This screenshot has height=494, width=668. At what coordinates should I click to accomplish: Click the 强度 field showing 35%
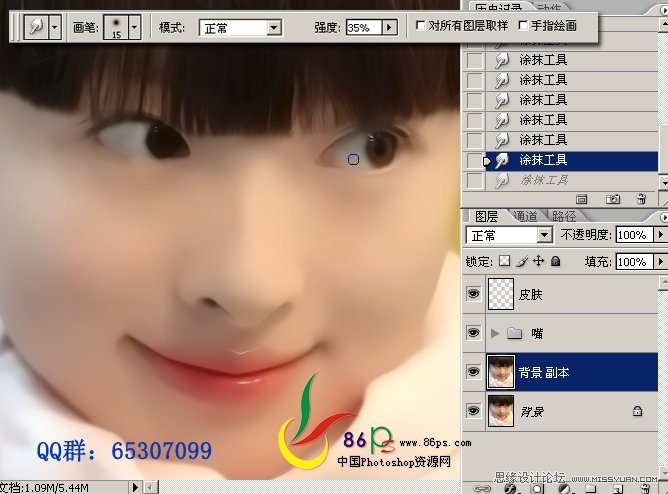coord(363,28)
